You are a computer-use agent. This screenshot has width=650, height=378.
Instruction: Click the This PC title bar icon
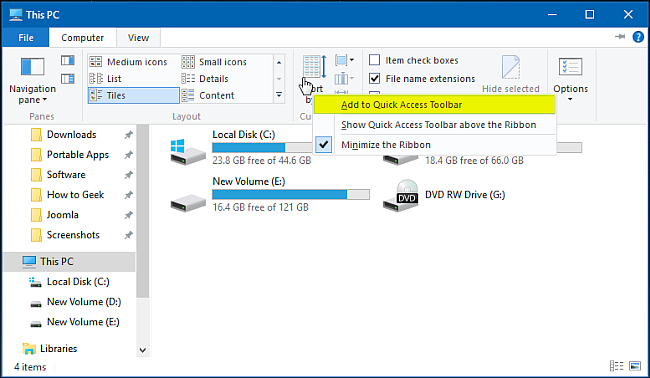click(x=16, y=15)
